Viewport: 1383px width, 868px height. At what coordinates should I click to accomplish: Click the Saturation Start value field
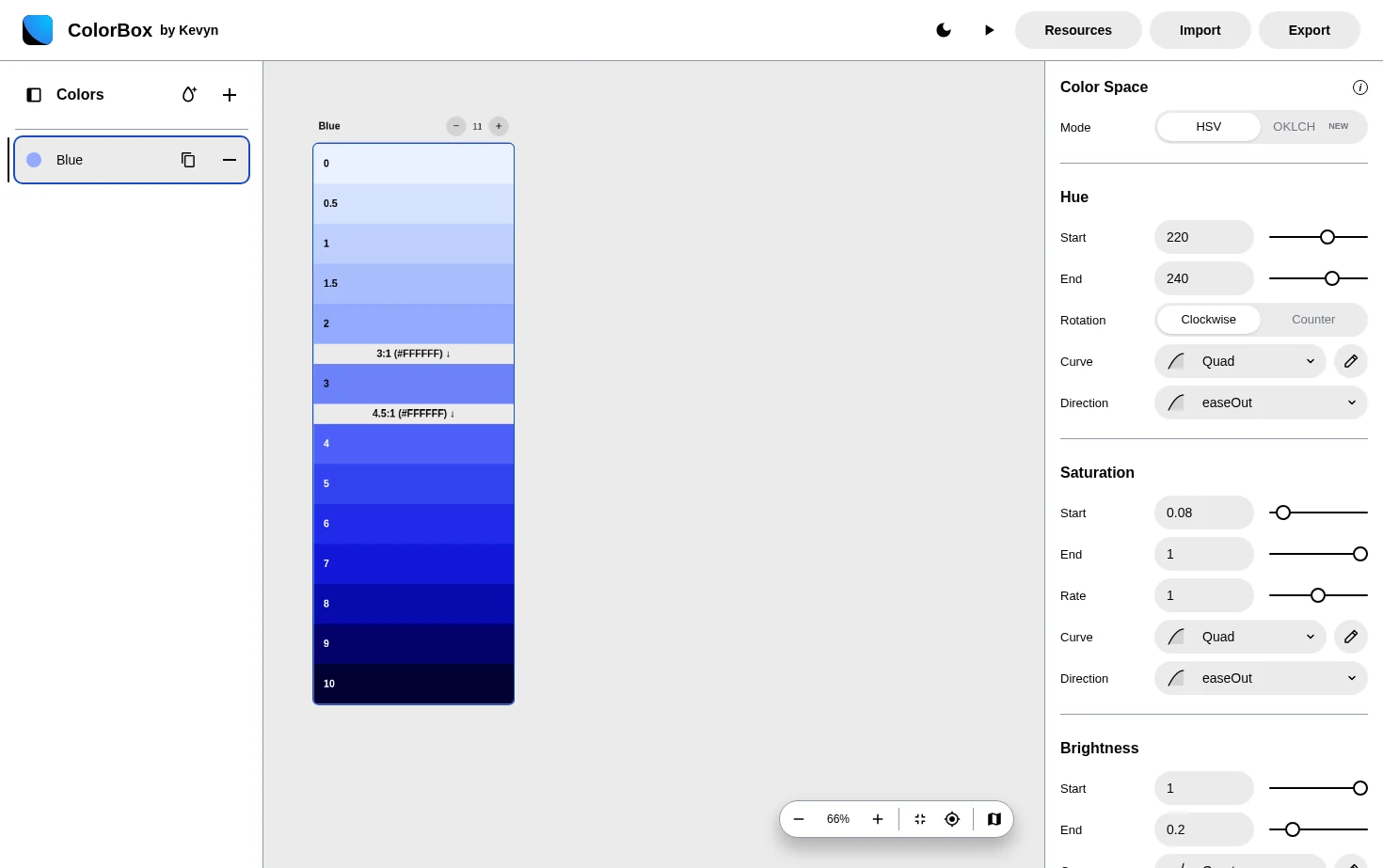[x=1204, y=513]
